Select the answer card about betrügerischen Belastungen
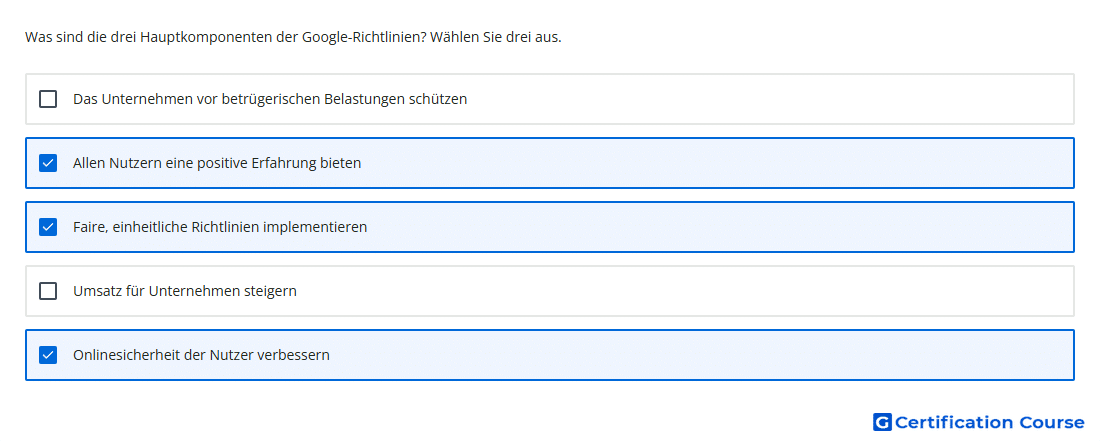This screenshot has width=1100, height=441. point(550,99)
